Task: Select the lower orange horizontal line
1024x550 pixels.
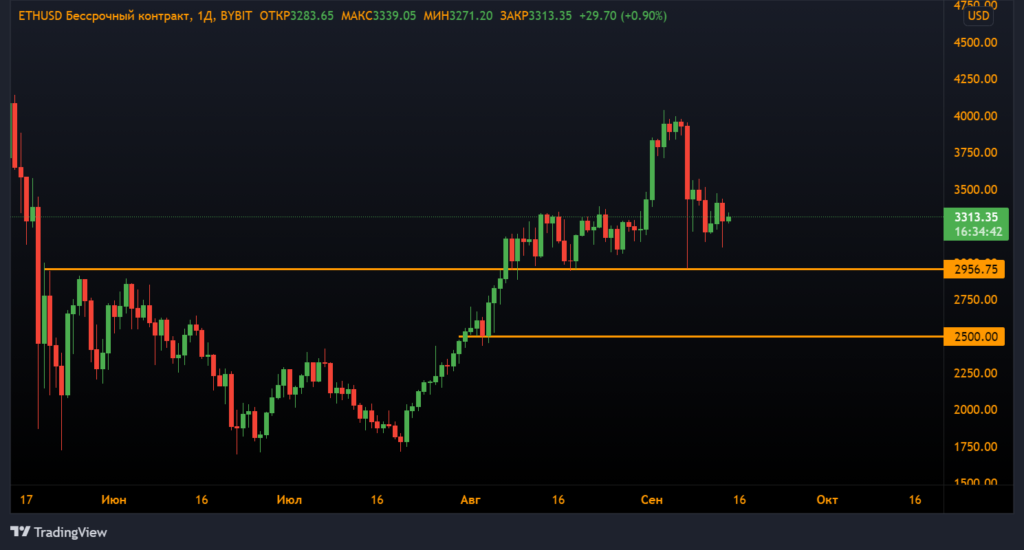Action: pos(700,337)
